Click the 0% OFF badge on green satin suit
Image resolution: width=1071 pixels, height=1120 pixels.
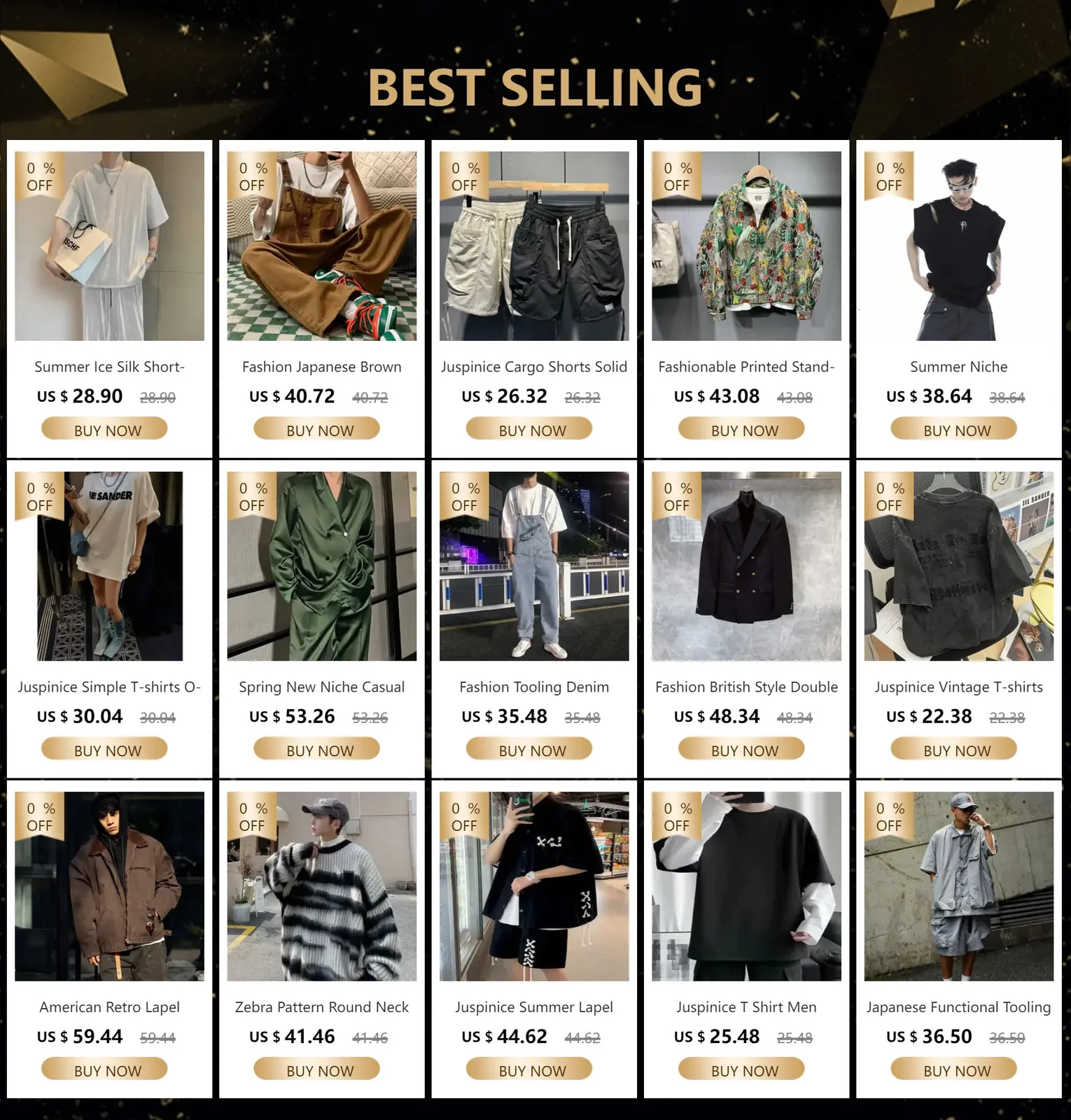(252, 496)
